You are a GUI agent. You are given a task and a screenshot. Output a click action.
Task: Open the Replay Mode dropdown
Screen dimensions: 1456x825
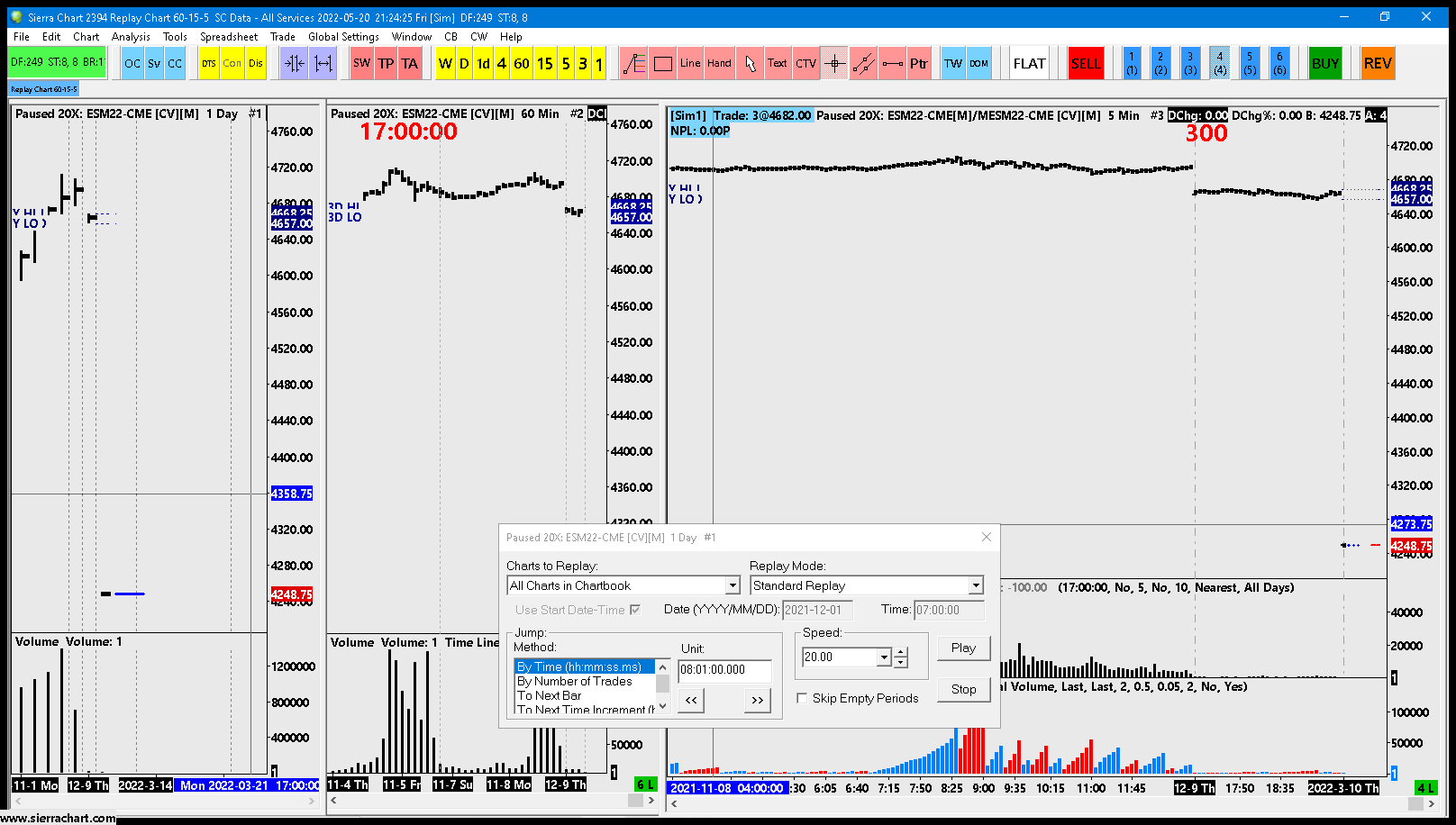click(x=976, y=585)
